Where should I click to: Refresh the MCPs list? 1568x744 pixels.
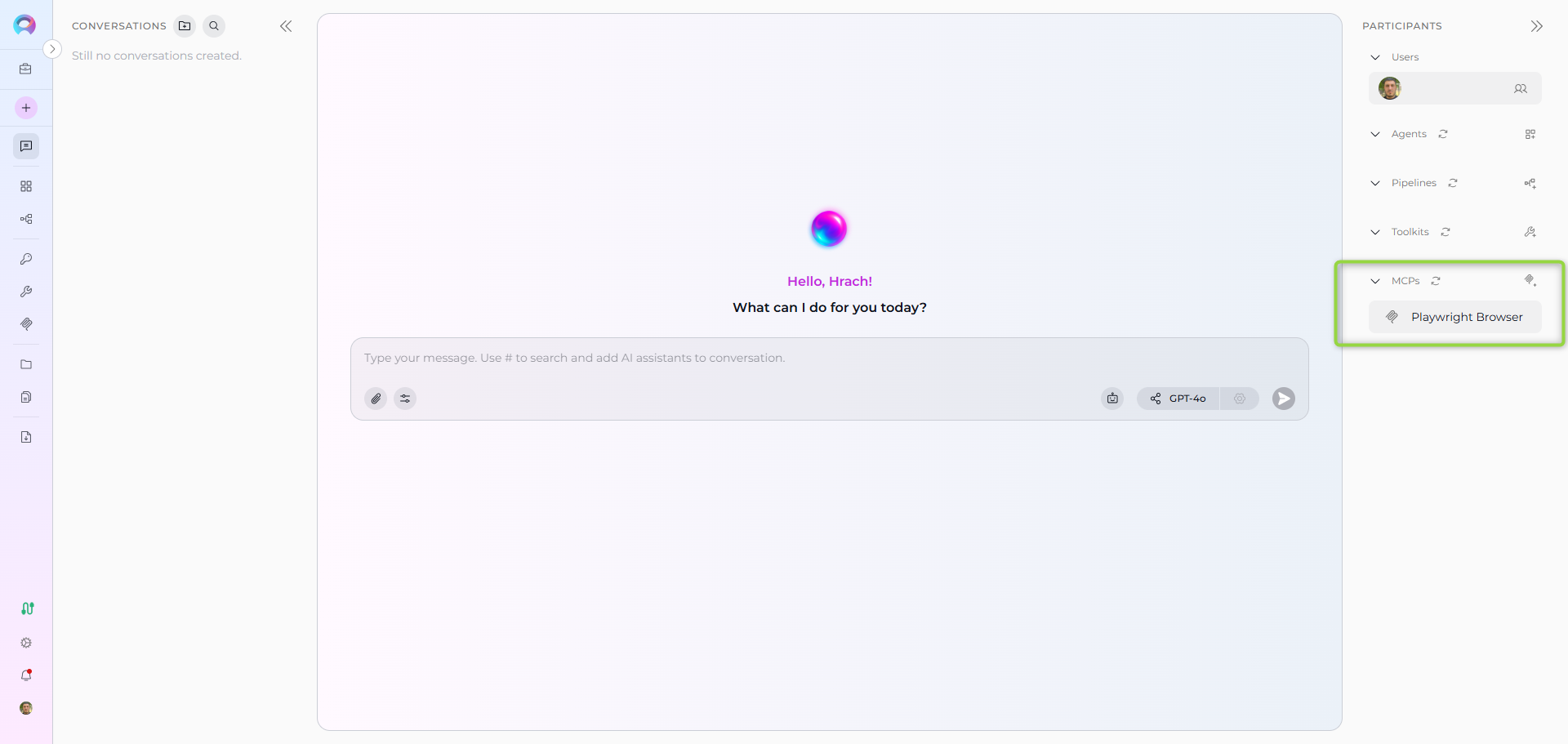pyautogui.click(x=1436, y=281)
